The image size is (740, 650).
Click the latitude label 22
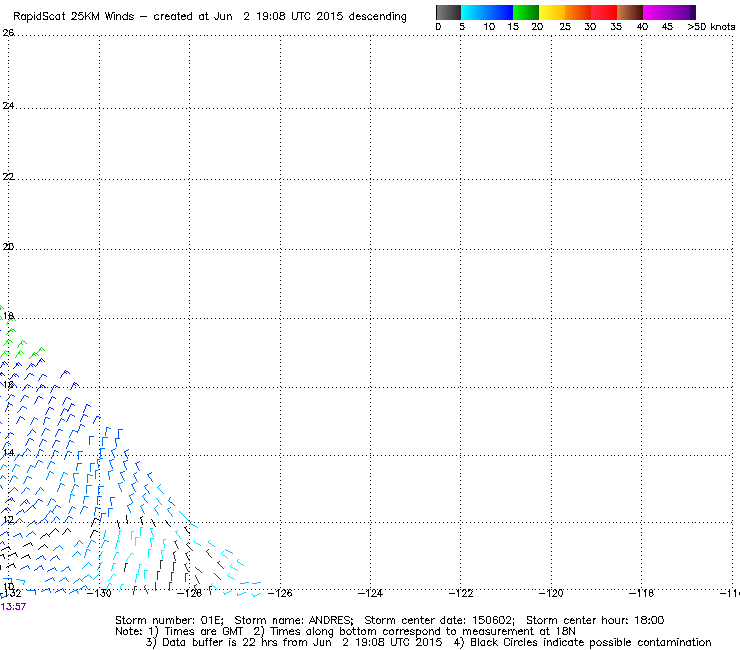coord(8,177)
